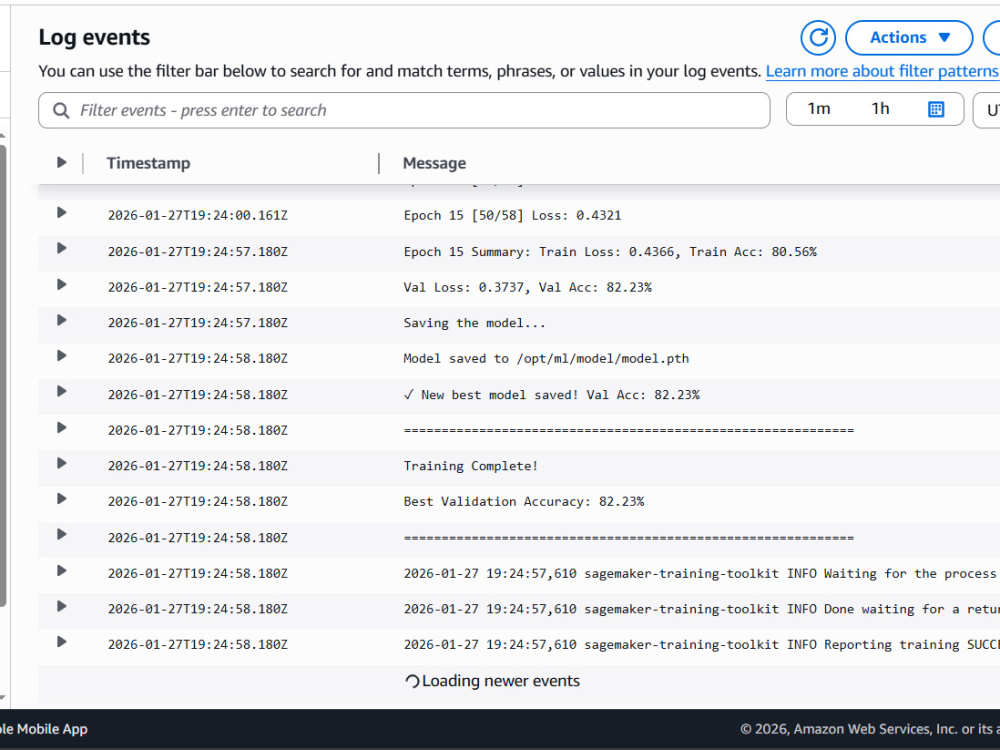Image resolution: width=1000 pixels, height=750 pixels.
Task: Expand all rows via header arrow
Action: coord(61,163)
